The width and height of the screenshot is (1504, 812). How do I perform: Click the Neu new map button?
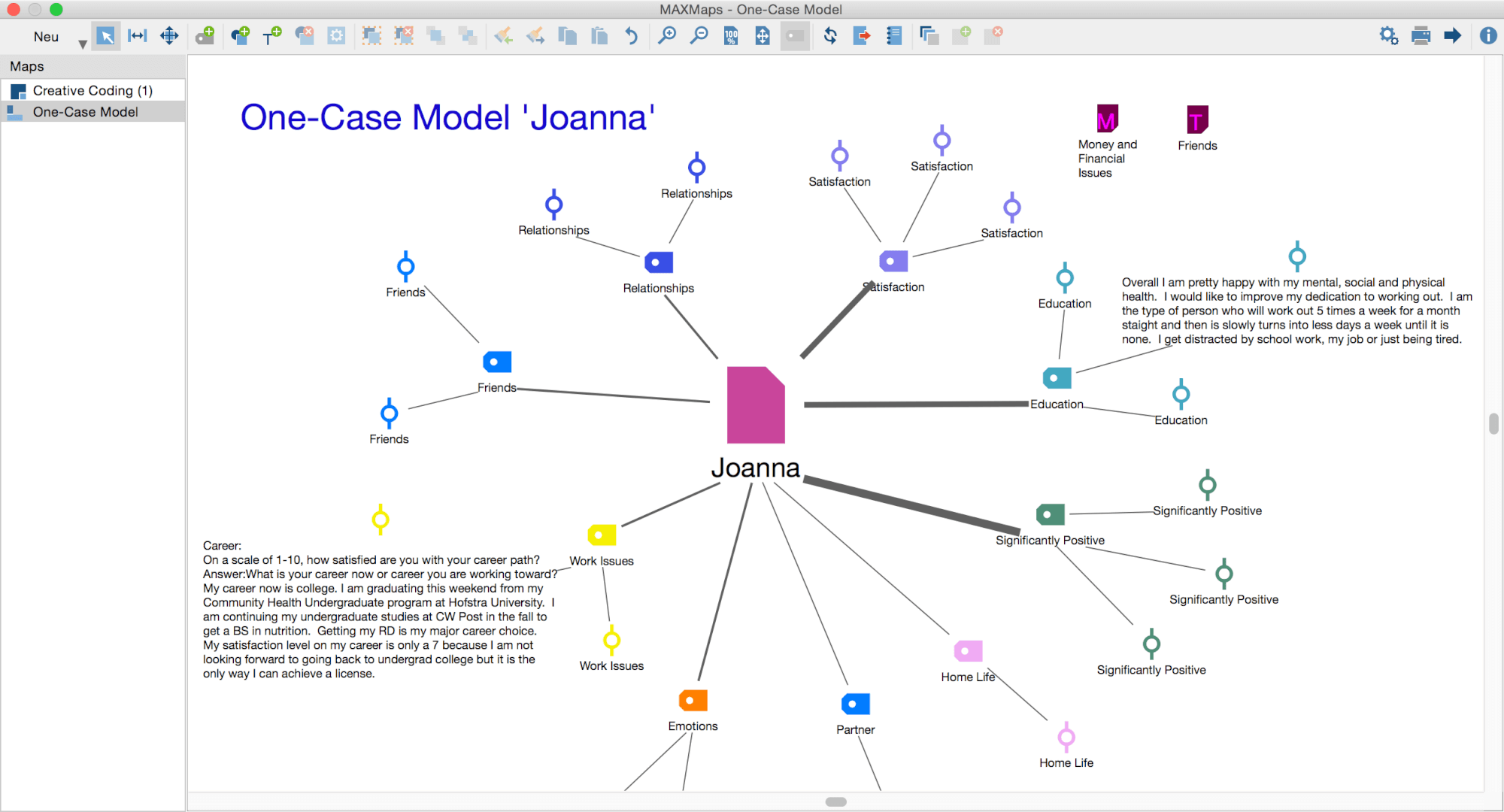[x=46, y=36]
